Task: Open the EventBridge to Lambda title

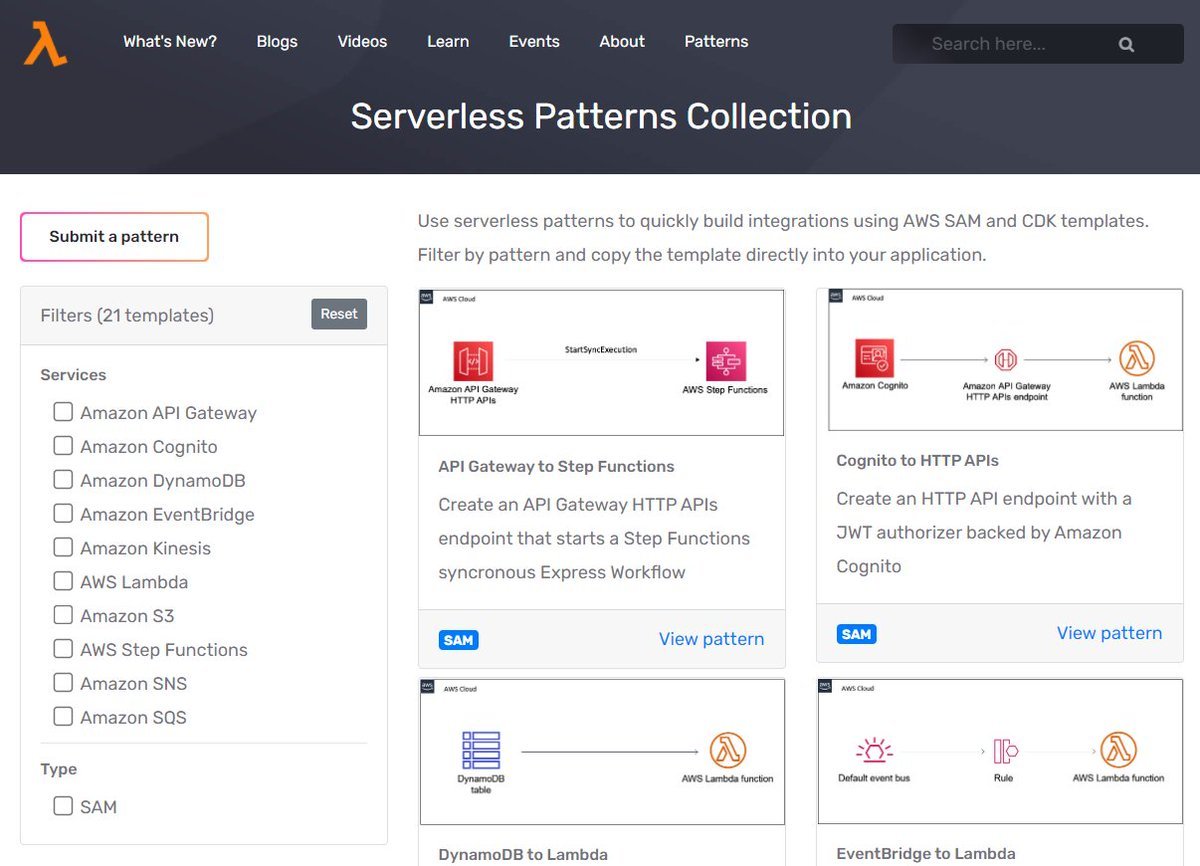Action: (x=926, y=854)
